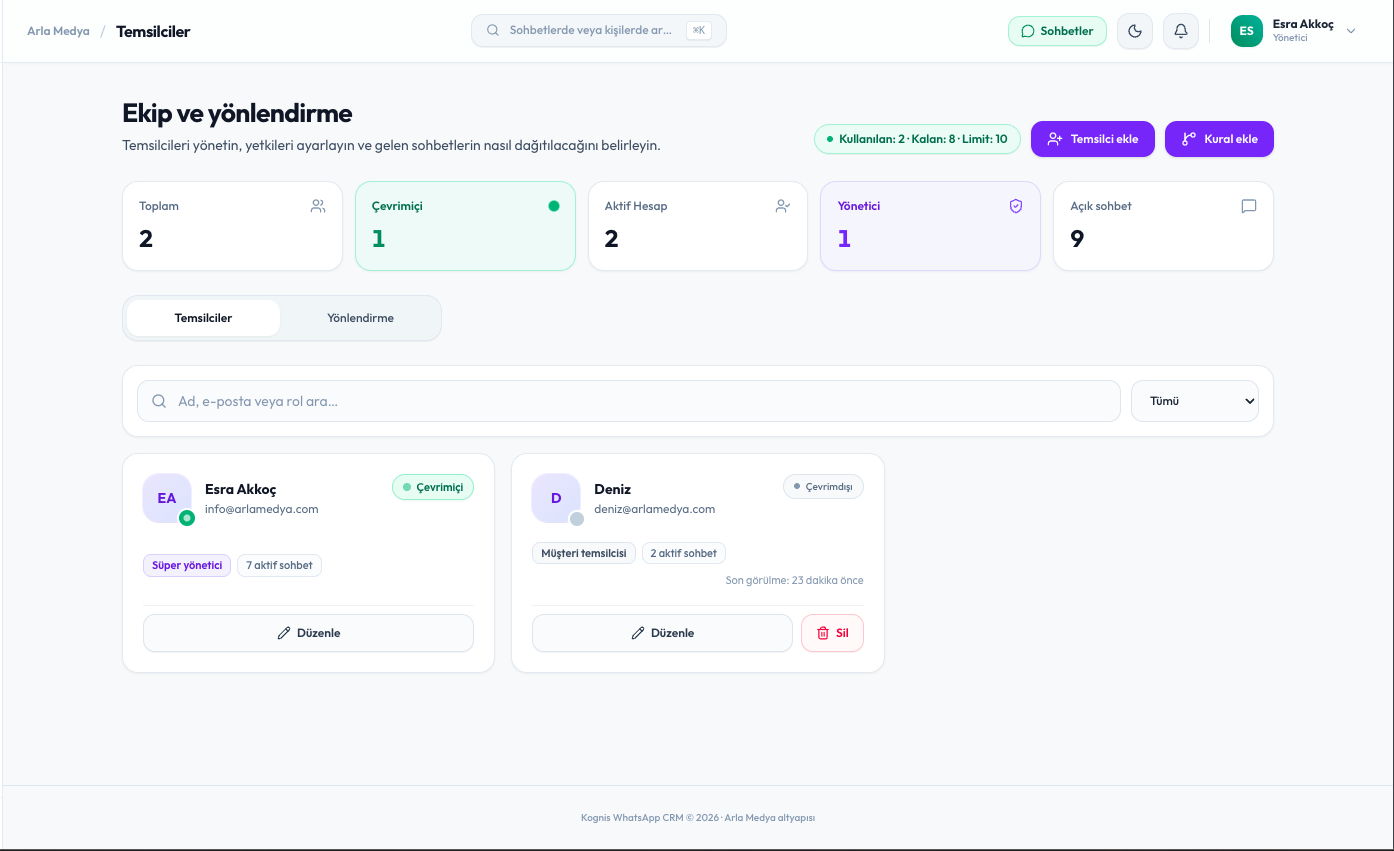The image size is (1394, 851).
Task: Click the chat bubble icon on Açık sohbet card
Action: 1249,206
